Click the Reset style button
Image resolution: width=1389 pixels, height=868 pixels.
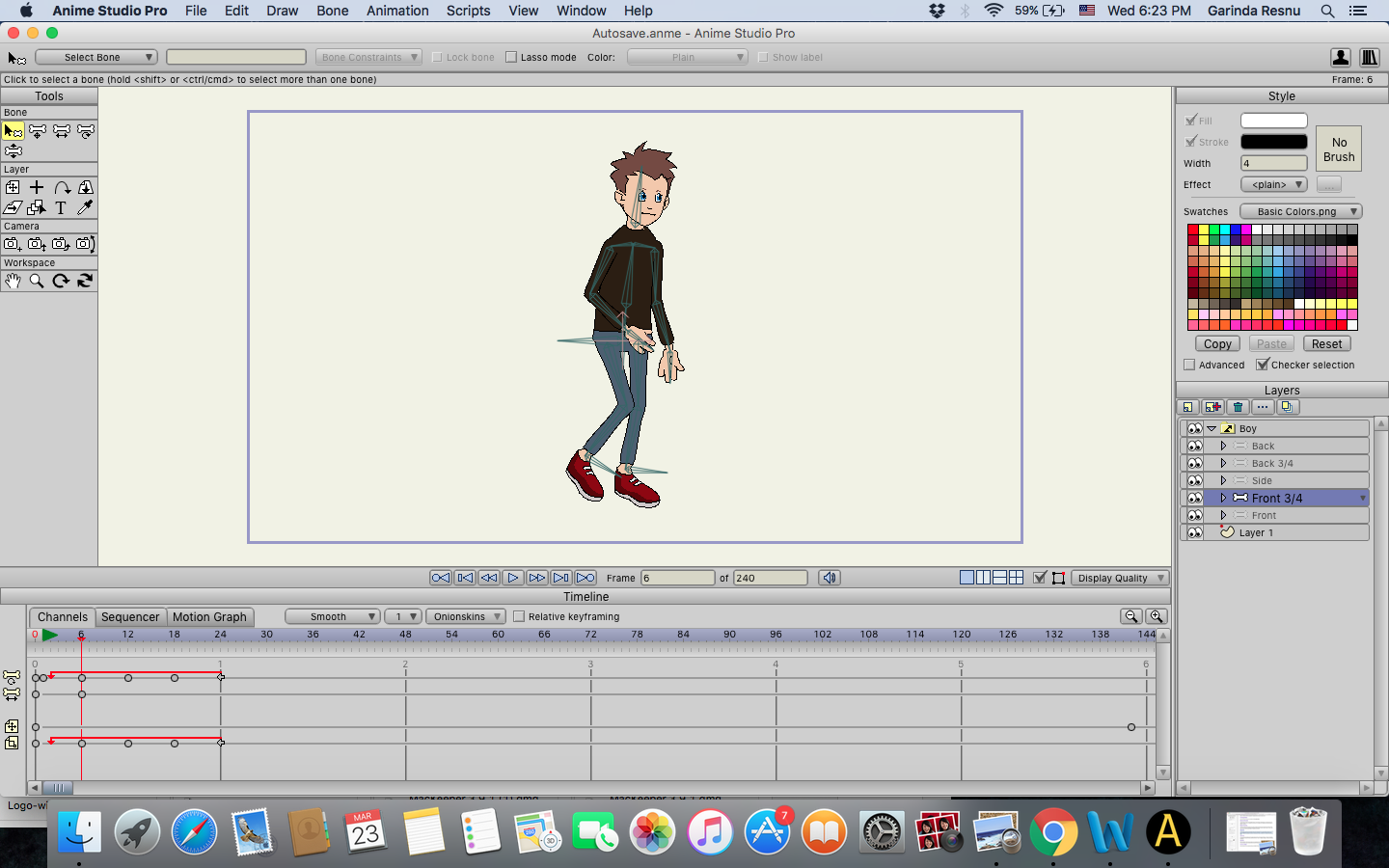point(1326,343)
